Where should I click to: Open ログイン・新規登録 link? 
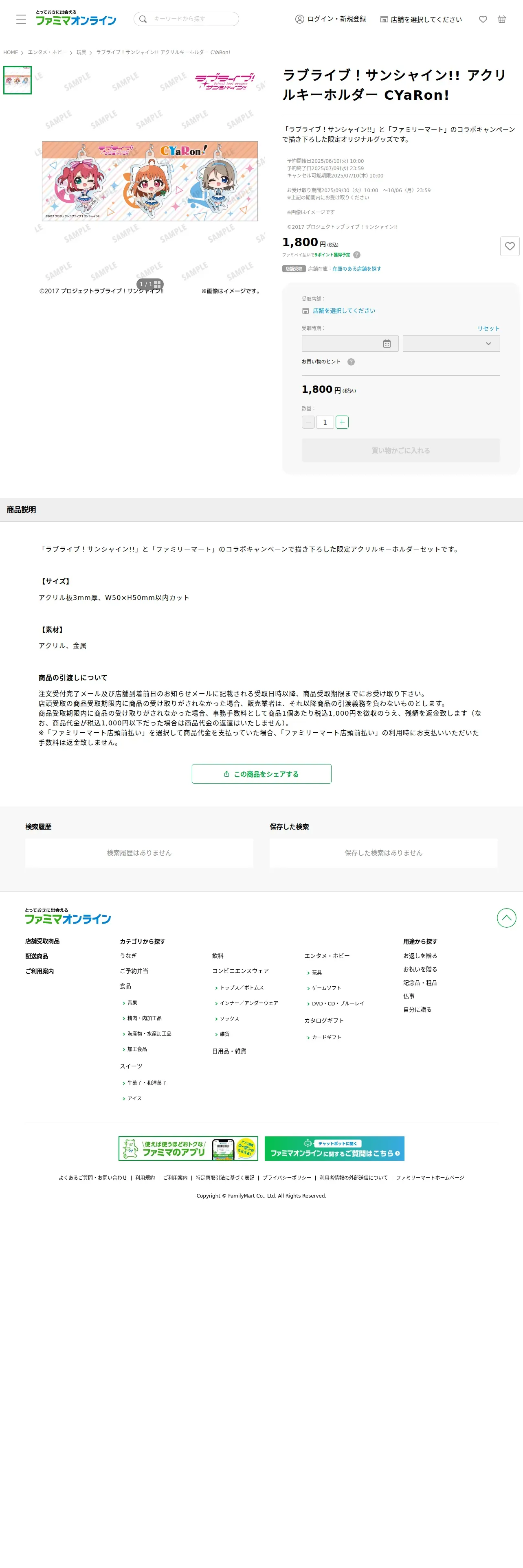pyautogui.click(x=331, y=19)
